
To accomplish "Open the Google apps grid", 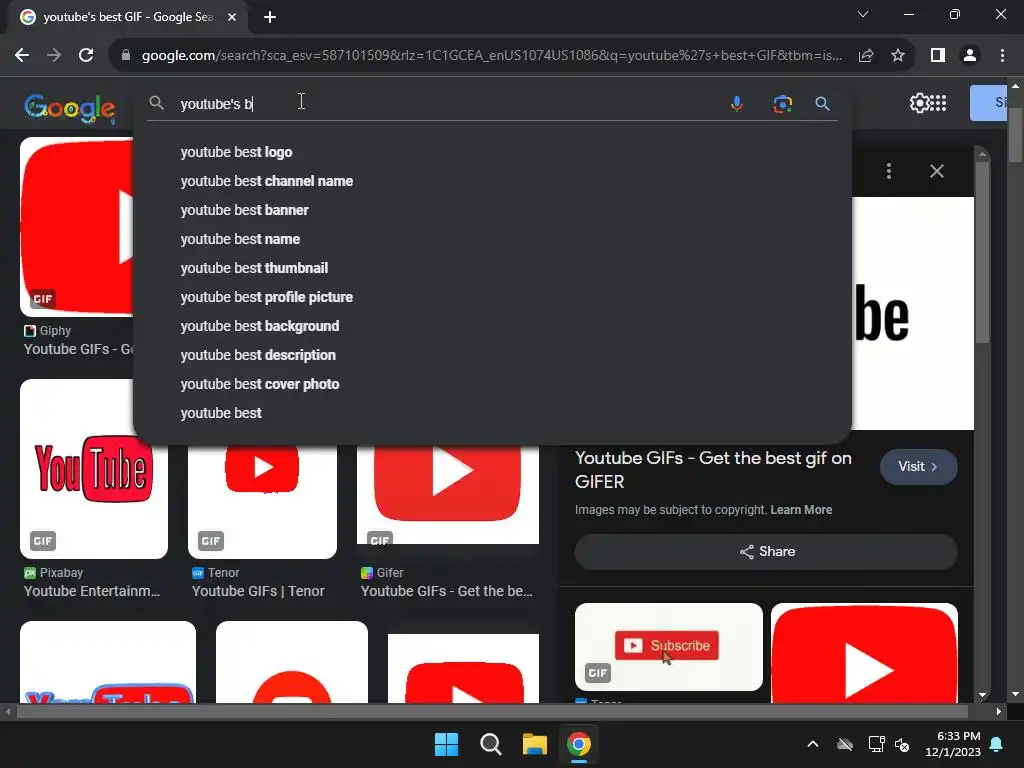I will point(938,103).
